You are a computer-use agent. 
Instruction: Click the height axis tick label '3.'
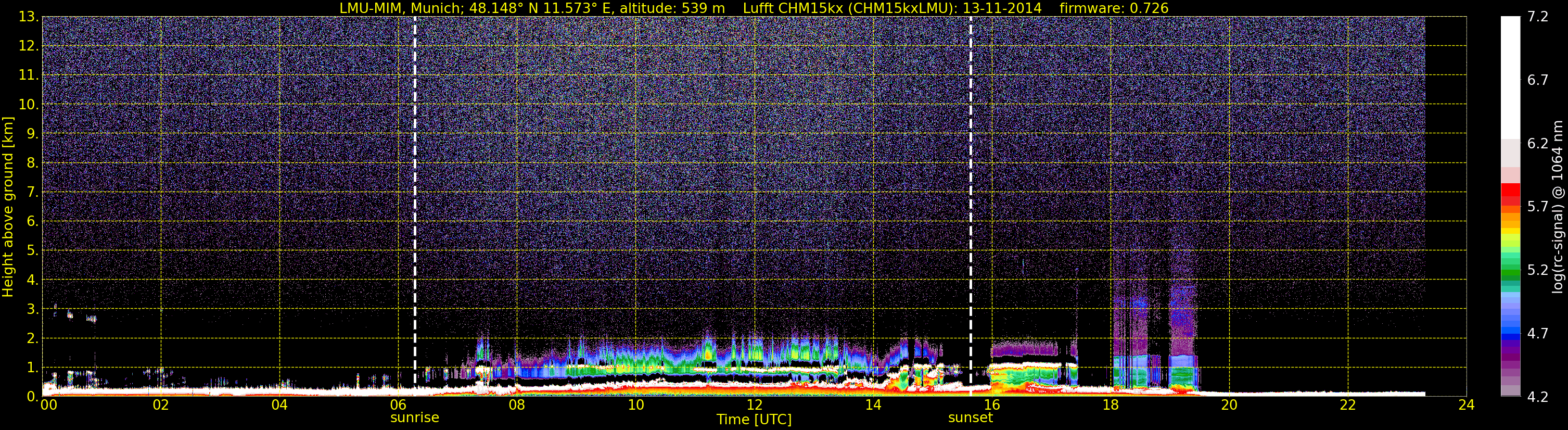pos(33,309)
